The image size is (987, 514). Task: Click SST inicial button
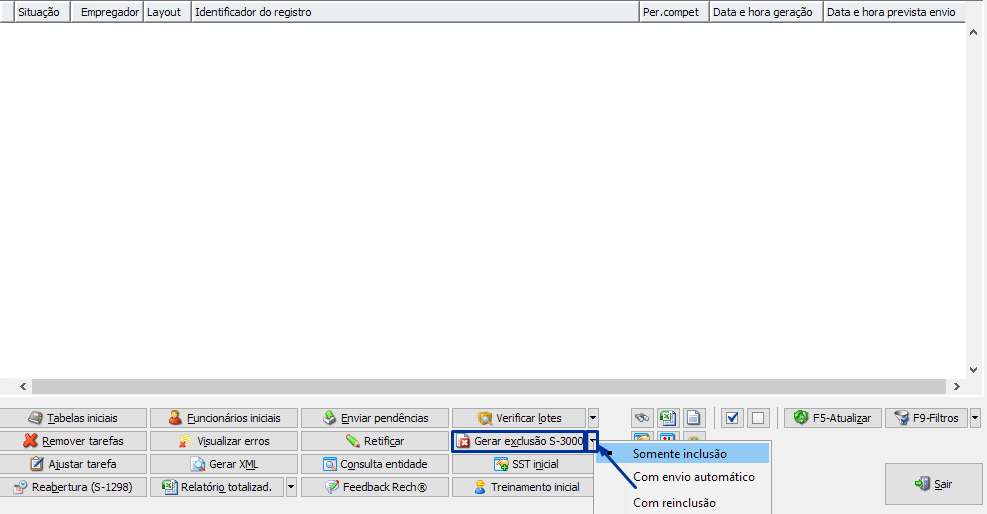(524, 464)
